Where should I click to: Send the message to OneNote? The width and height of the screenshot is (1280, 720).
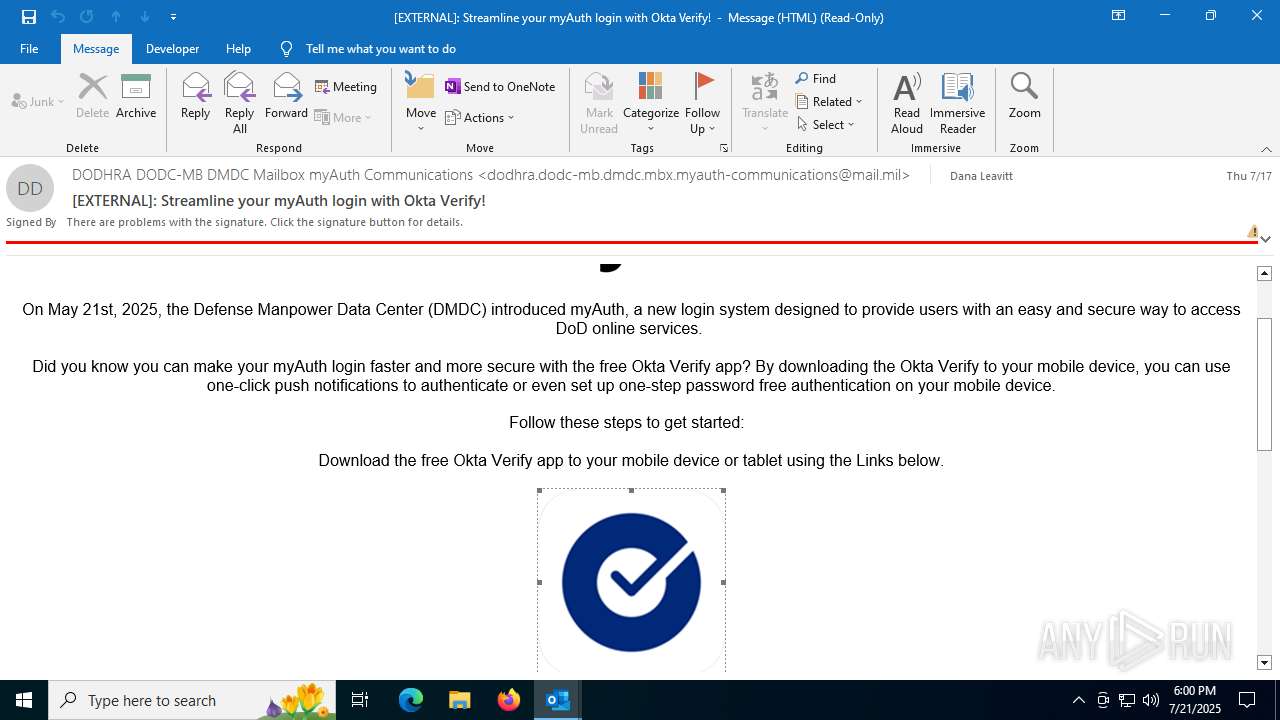tap(500, 87)
